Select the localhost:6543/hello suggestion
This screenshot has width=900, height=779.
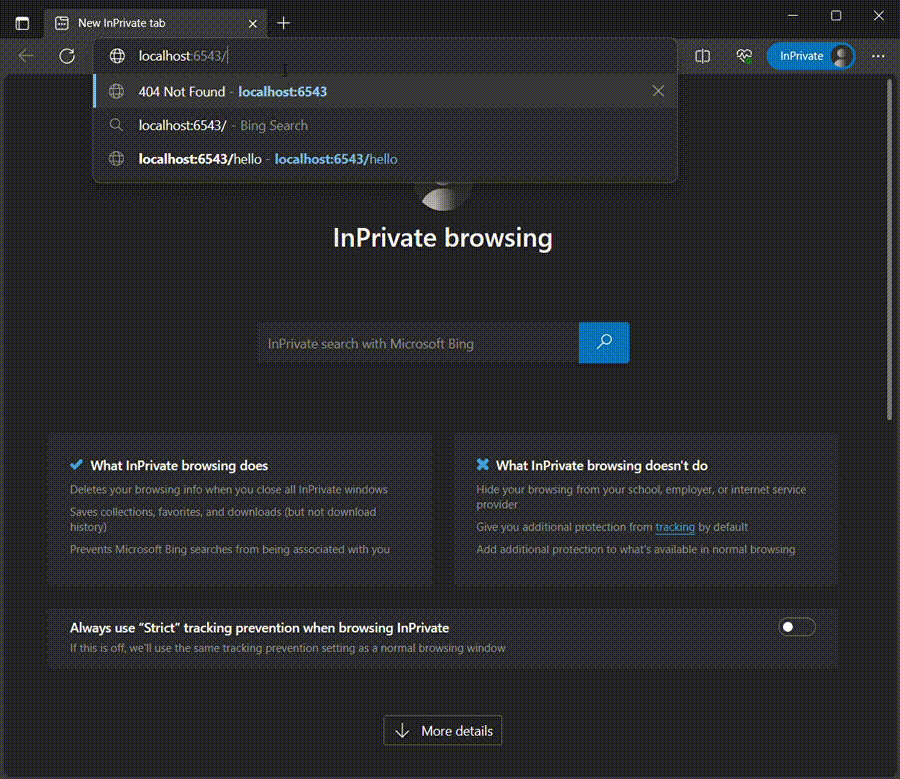[x=385, y=159]
